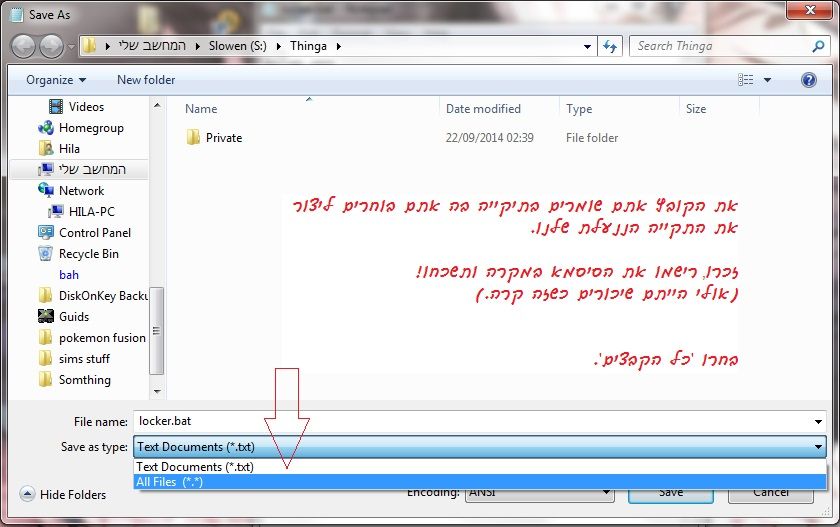Screen dimensions: 840x527
Task: Open the recent pages dropdown beside the Forward button
Action: click(71, 47)
